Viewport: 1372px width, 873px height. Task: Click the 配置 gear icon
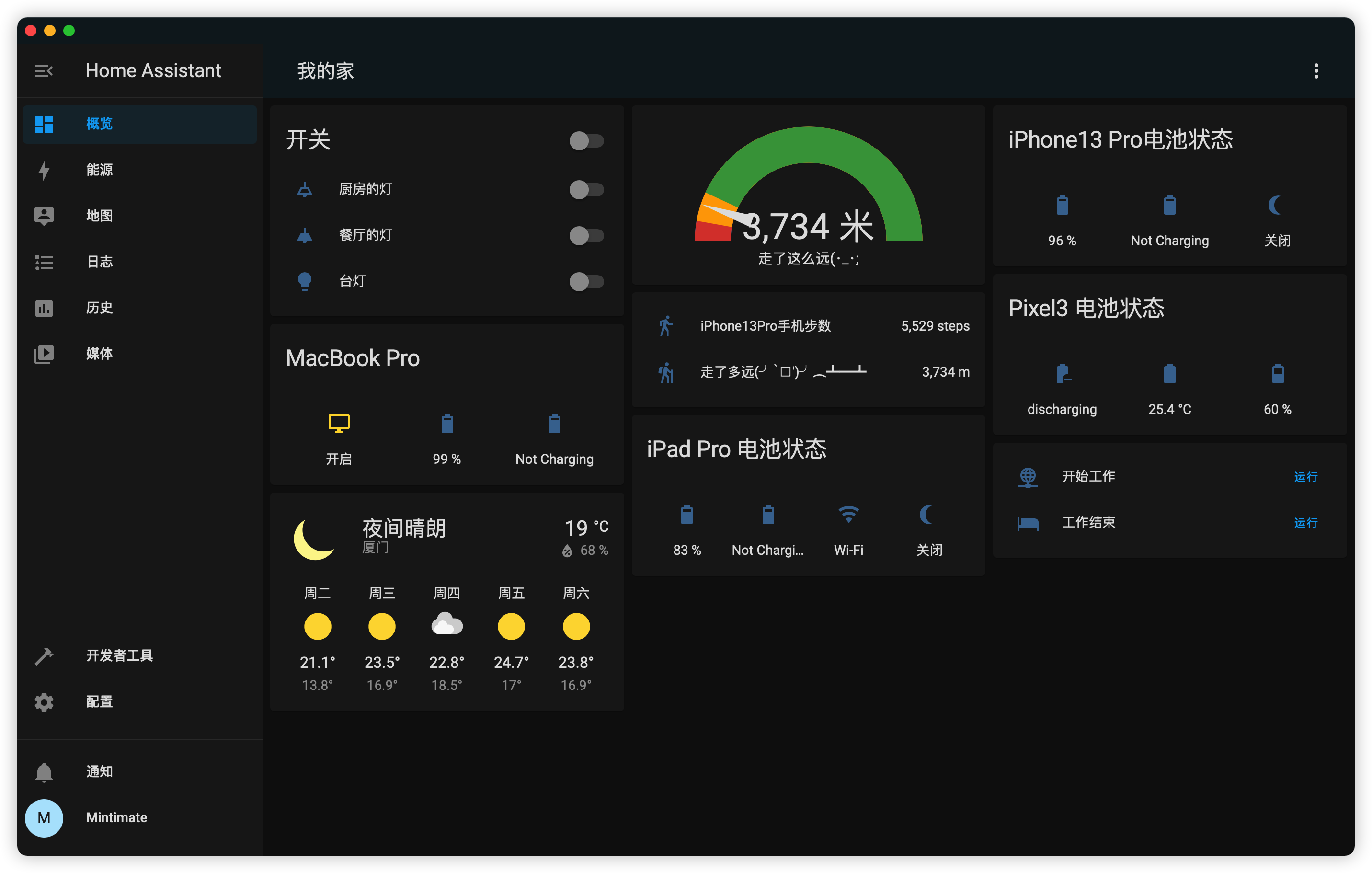tap(44, 702)
